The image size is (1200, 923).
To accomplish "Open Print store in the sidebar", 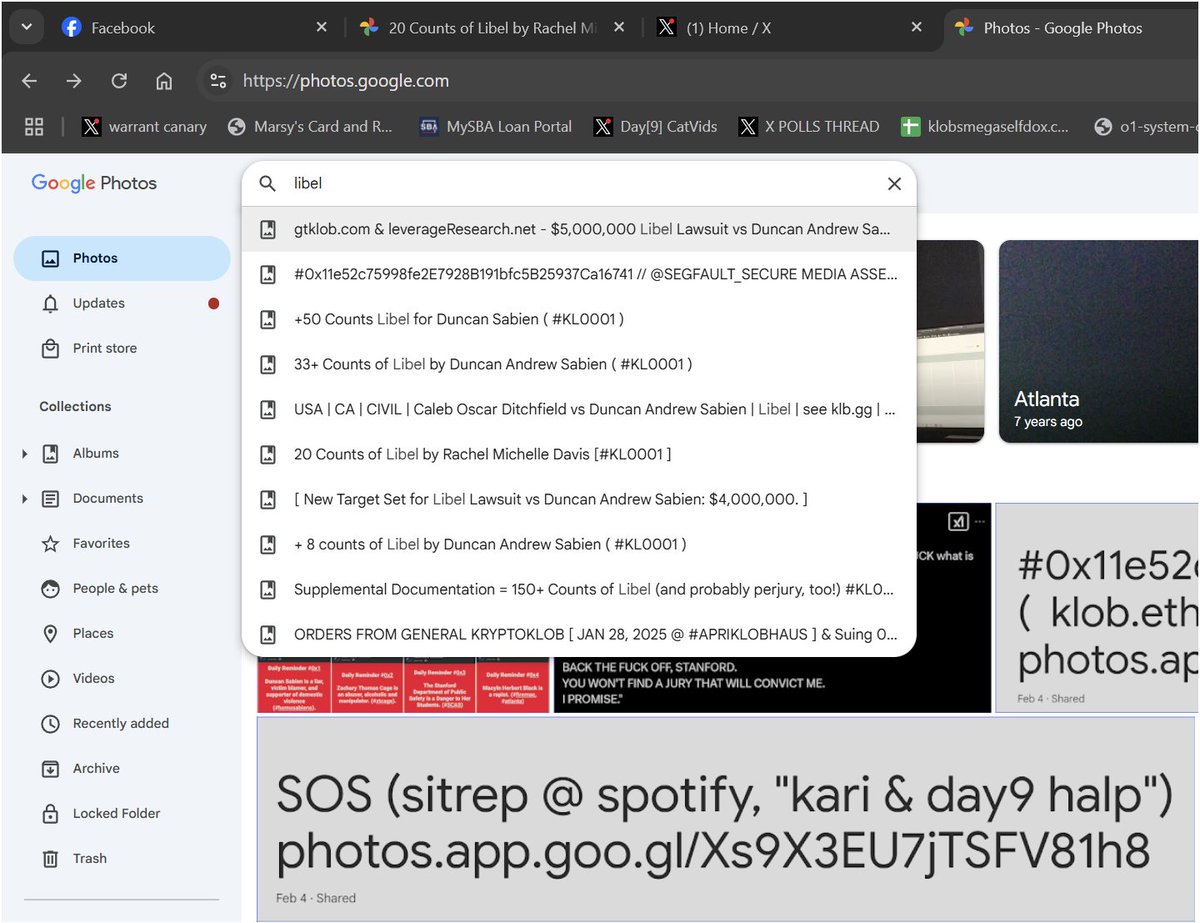I will (122, 348).
